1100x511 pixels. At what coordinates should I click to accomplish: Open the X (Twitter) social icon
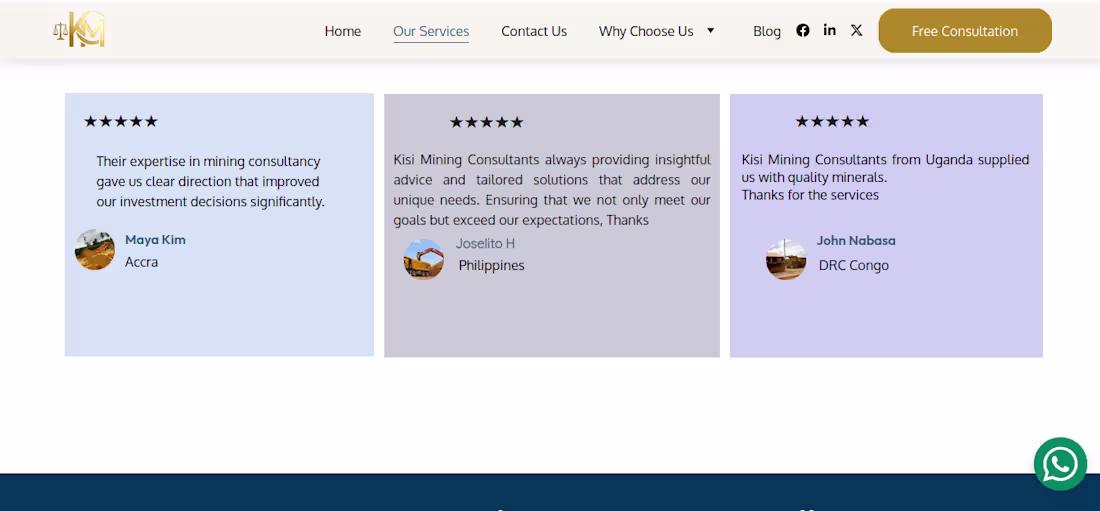857,30
